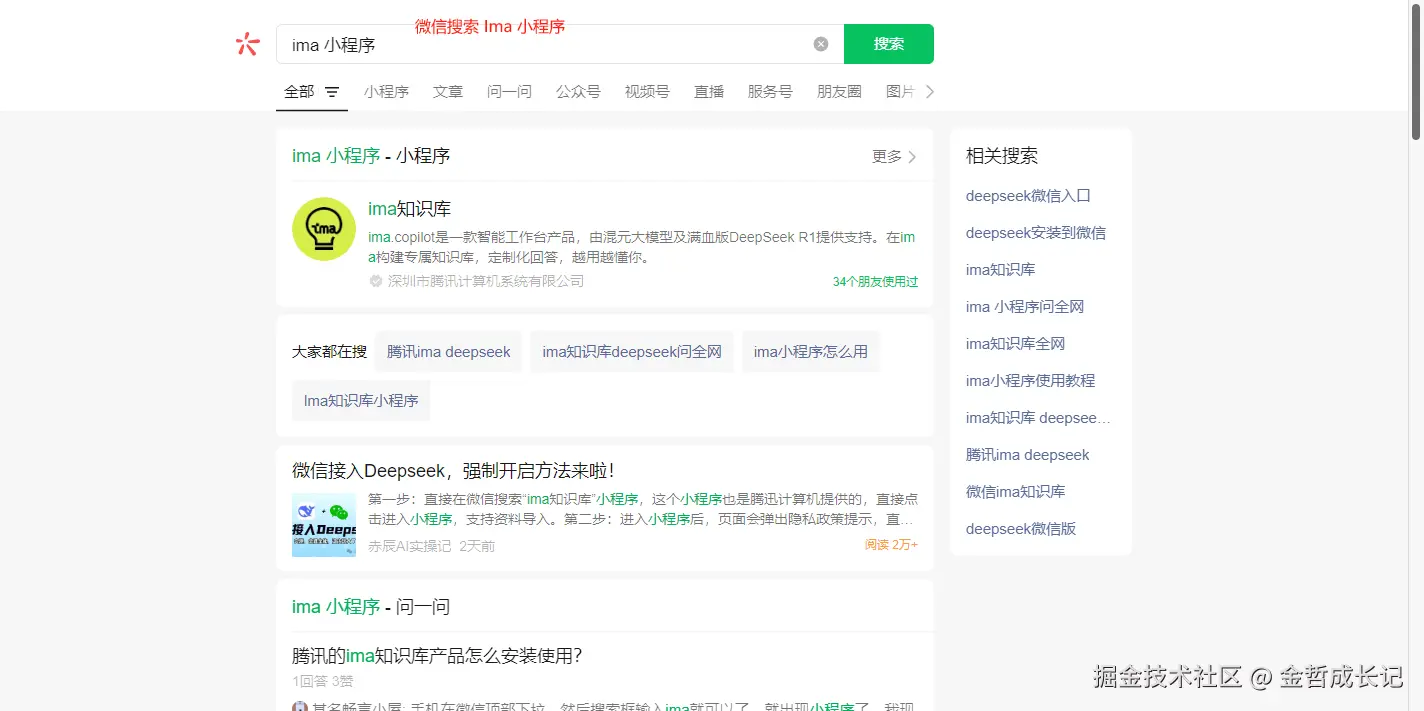
Task: Open related search ima小程序使用教程
Action: 1030,381
